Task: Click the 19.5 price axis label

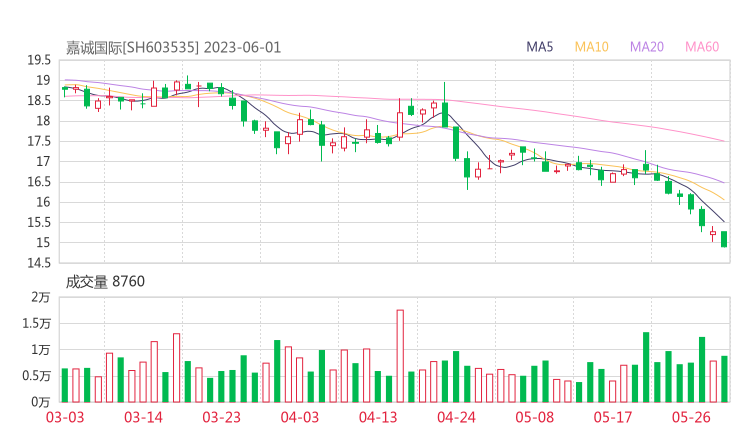Action: [x=39, y=60]
